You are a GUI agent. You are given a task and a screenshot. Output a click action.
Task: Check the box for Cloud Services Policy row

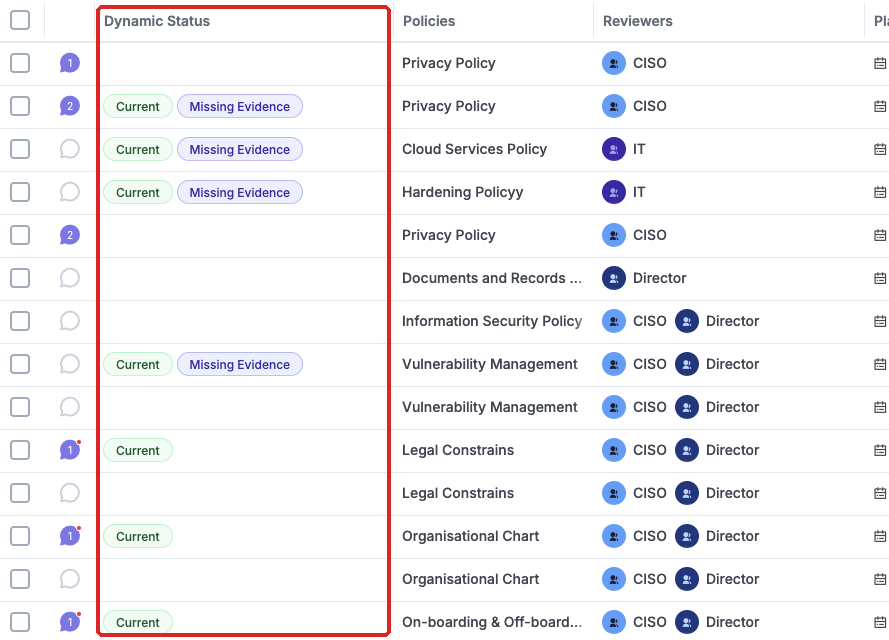tap(20, 149)
